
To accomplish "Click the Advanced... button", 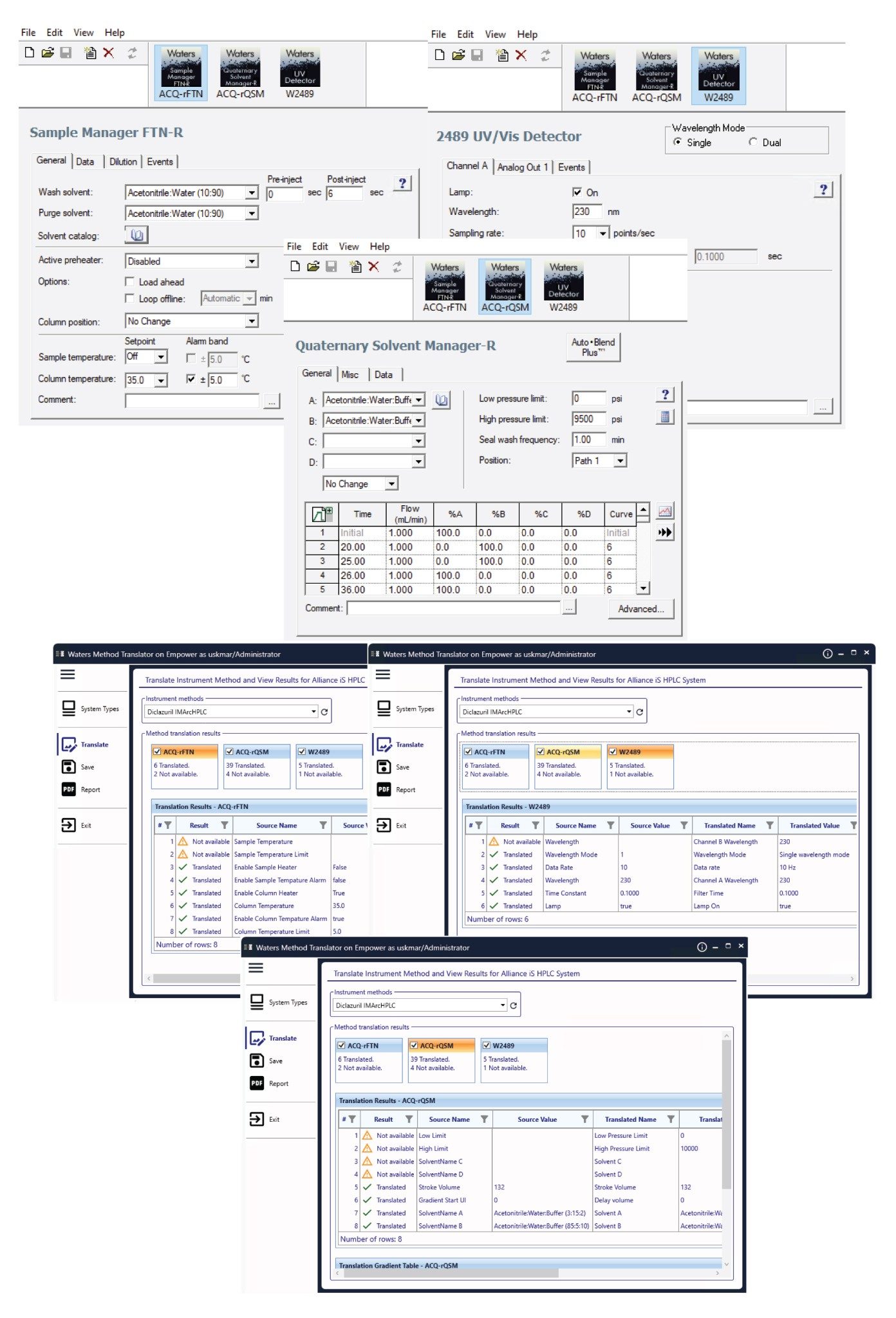I will pyautogui.click(x=641, y=609).
